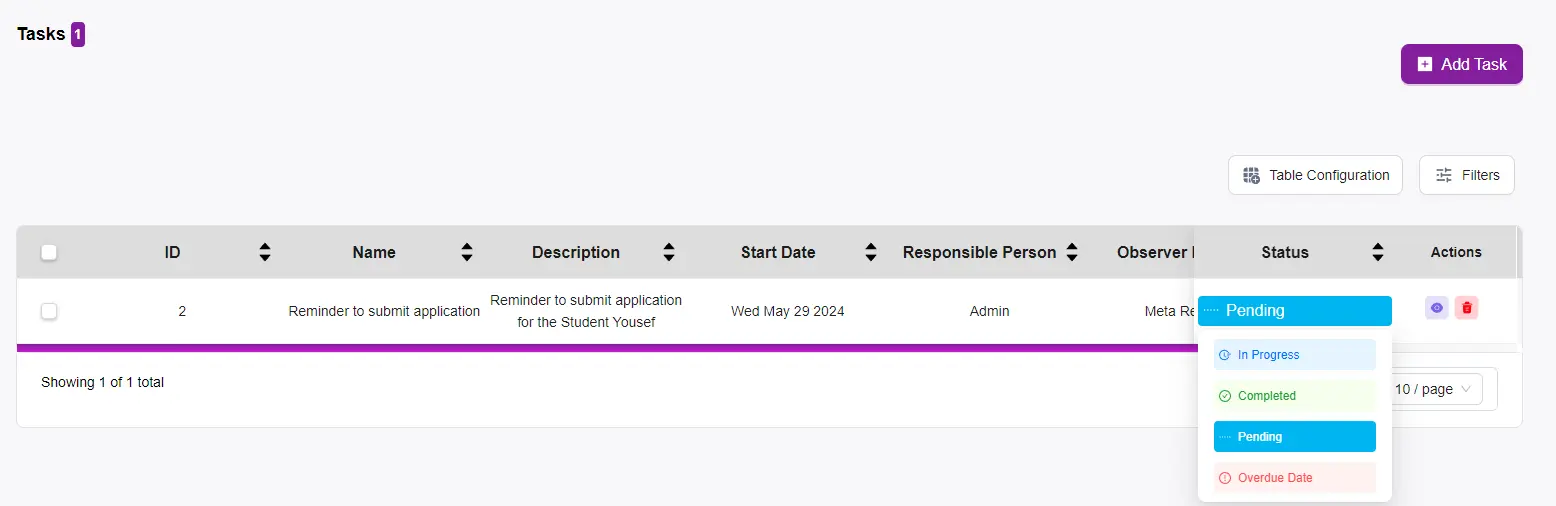The image size is (1556, 506).
Task: Click the red trash delete icon
Action: 1466,308
